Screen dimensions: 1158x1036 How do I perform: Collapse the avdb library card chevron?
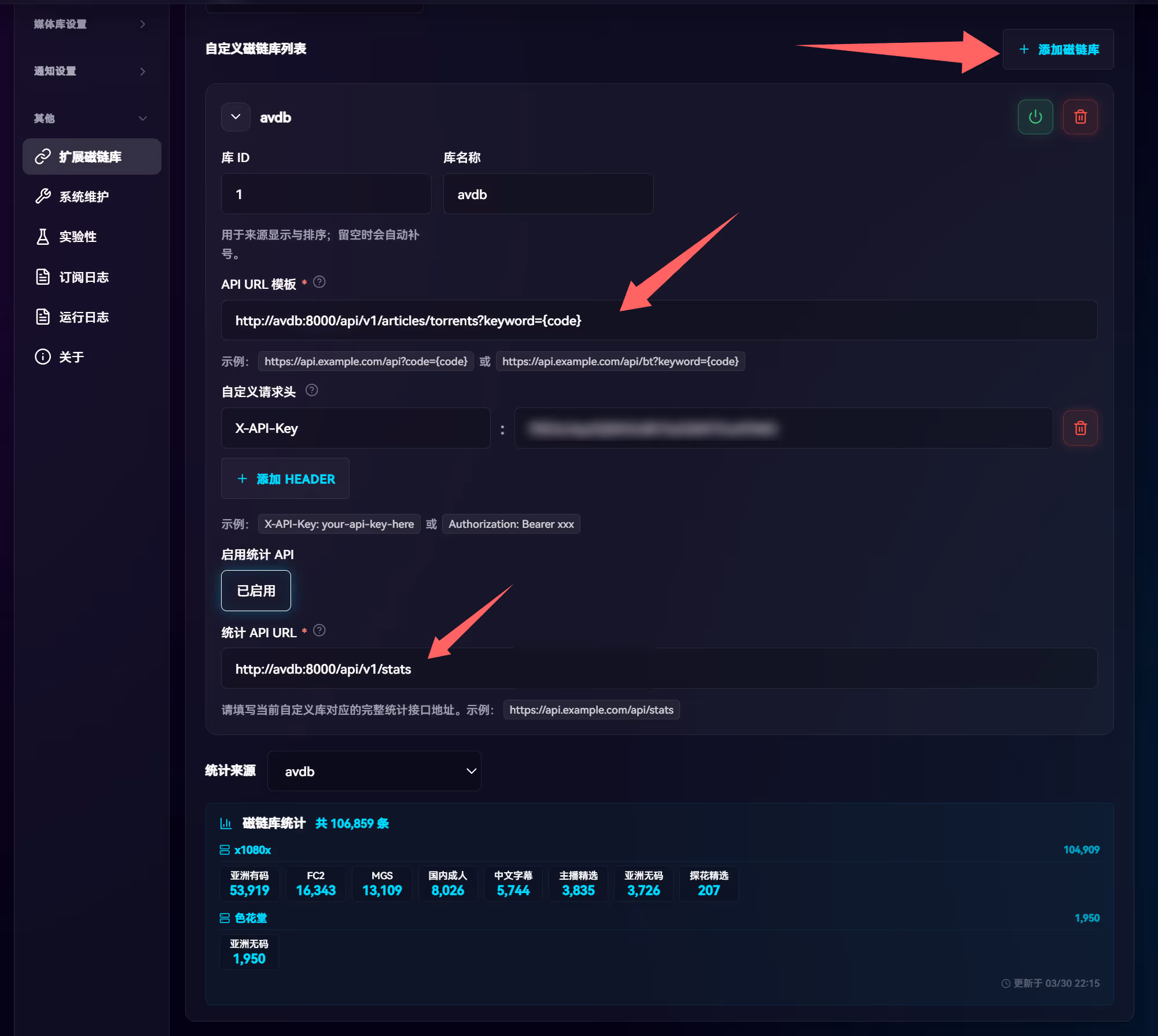pyautogui.click(x=236, y=117)
